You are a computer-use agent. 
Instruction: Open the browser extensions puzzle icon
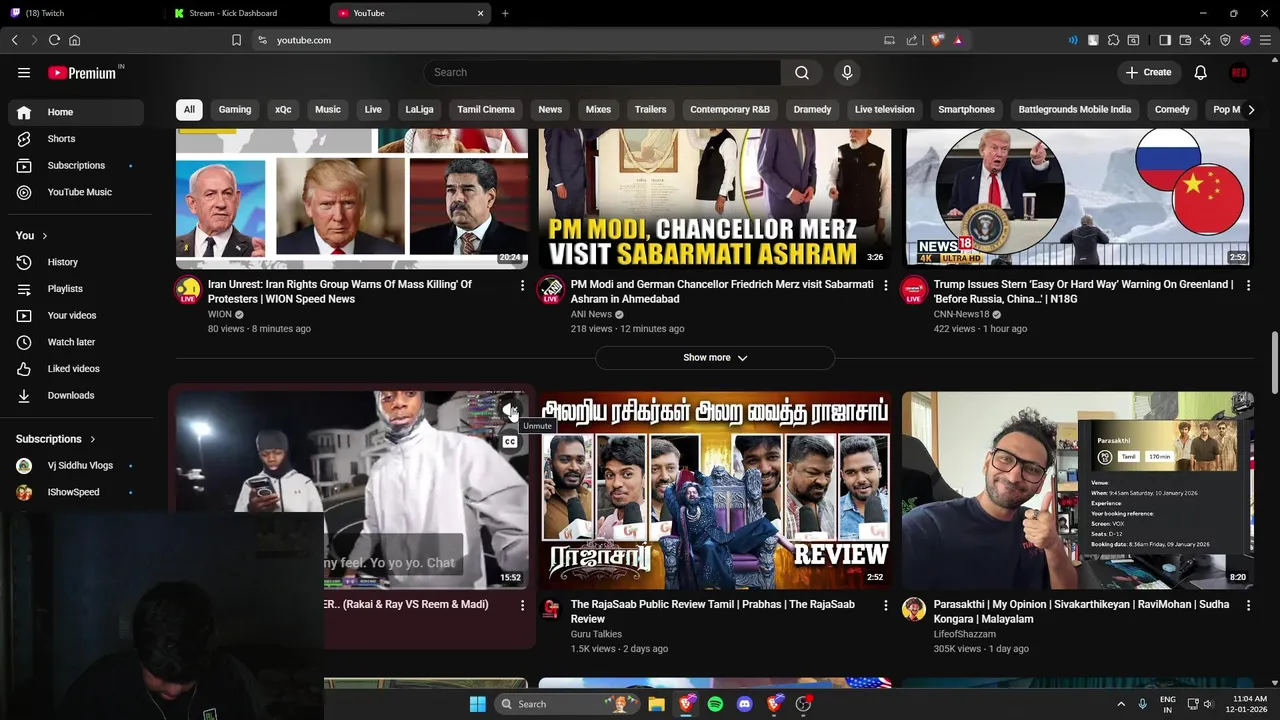point(1113,40)
